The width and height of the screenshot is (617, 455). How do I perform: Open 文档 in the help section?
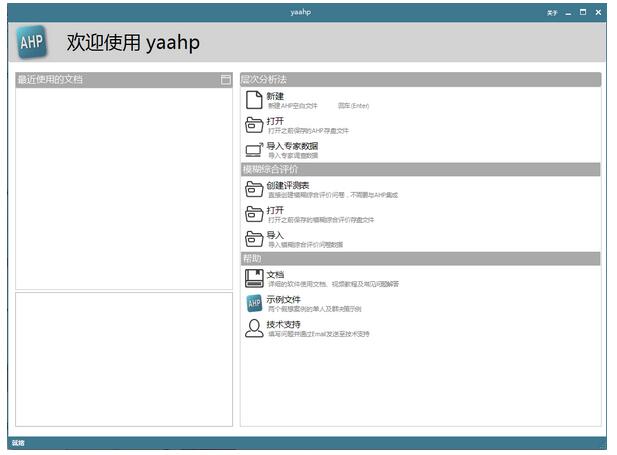click(275, 274)
